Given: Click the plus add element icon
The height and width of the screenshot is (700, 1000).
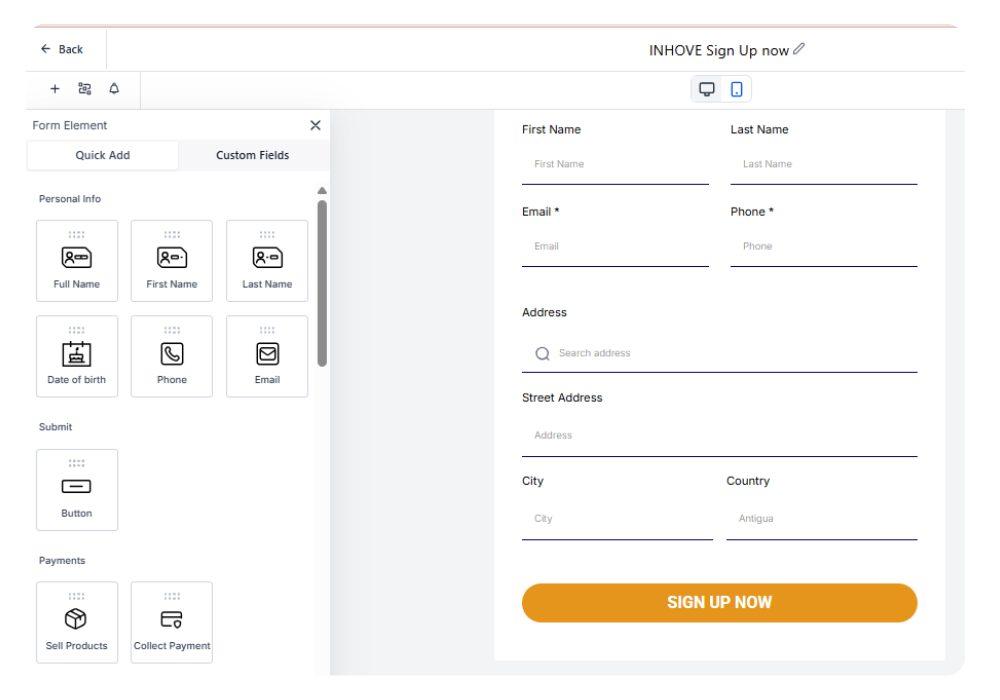Looking at the screenshot, I should coord(55,89).
